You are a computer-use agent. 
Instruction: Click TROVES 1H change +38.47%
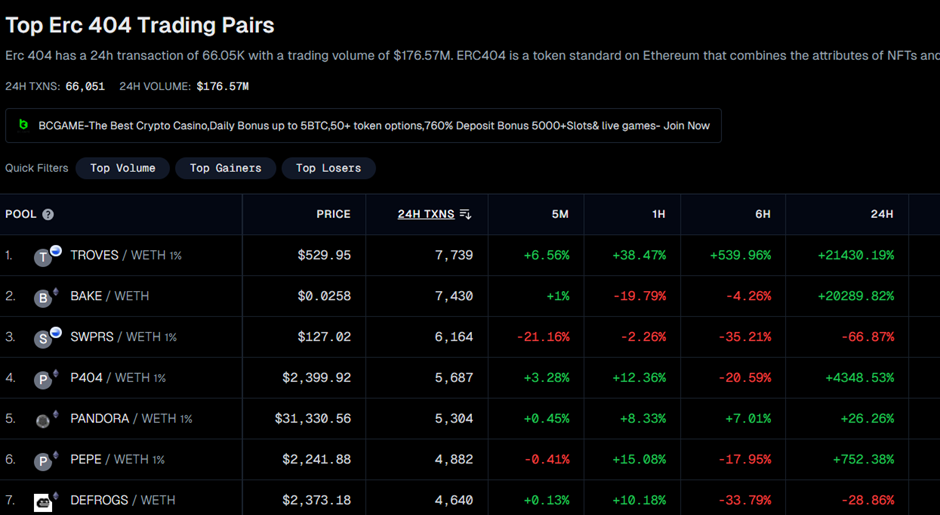point(639,255)
